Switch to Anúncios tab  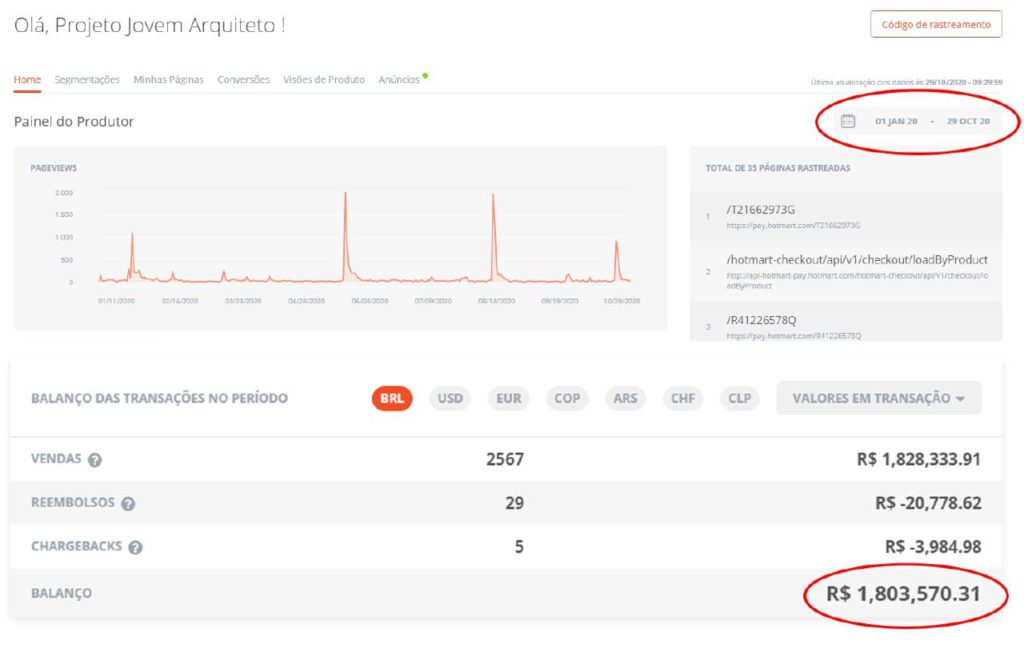point(399,80)
